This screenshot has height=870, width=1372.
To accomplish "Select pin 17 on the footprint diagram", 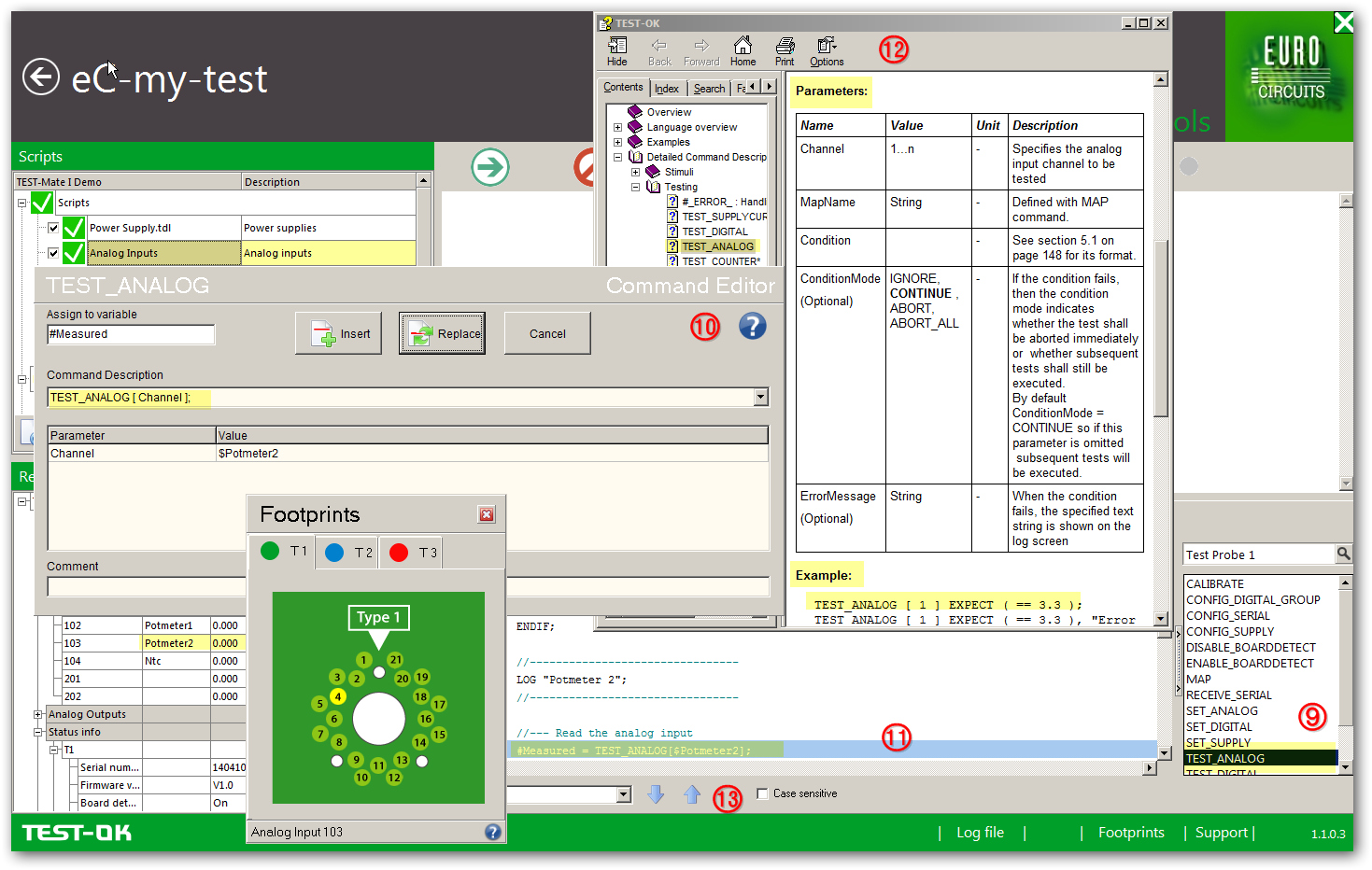I will tap(439, 704).
